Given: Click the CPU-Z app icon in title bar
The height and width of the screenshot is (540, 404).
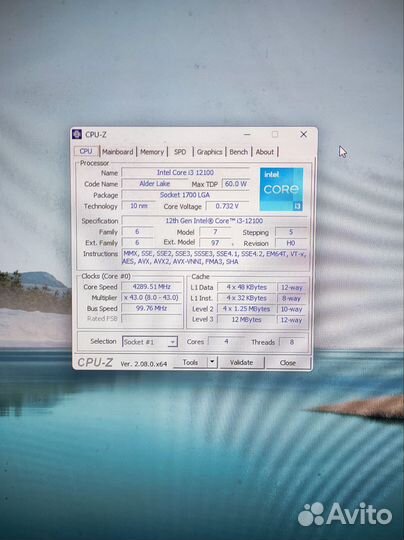Looking at the screenshot, I should click(x=76, y=134).
